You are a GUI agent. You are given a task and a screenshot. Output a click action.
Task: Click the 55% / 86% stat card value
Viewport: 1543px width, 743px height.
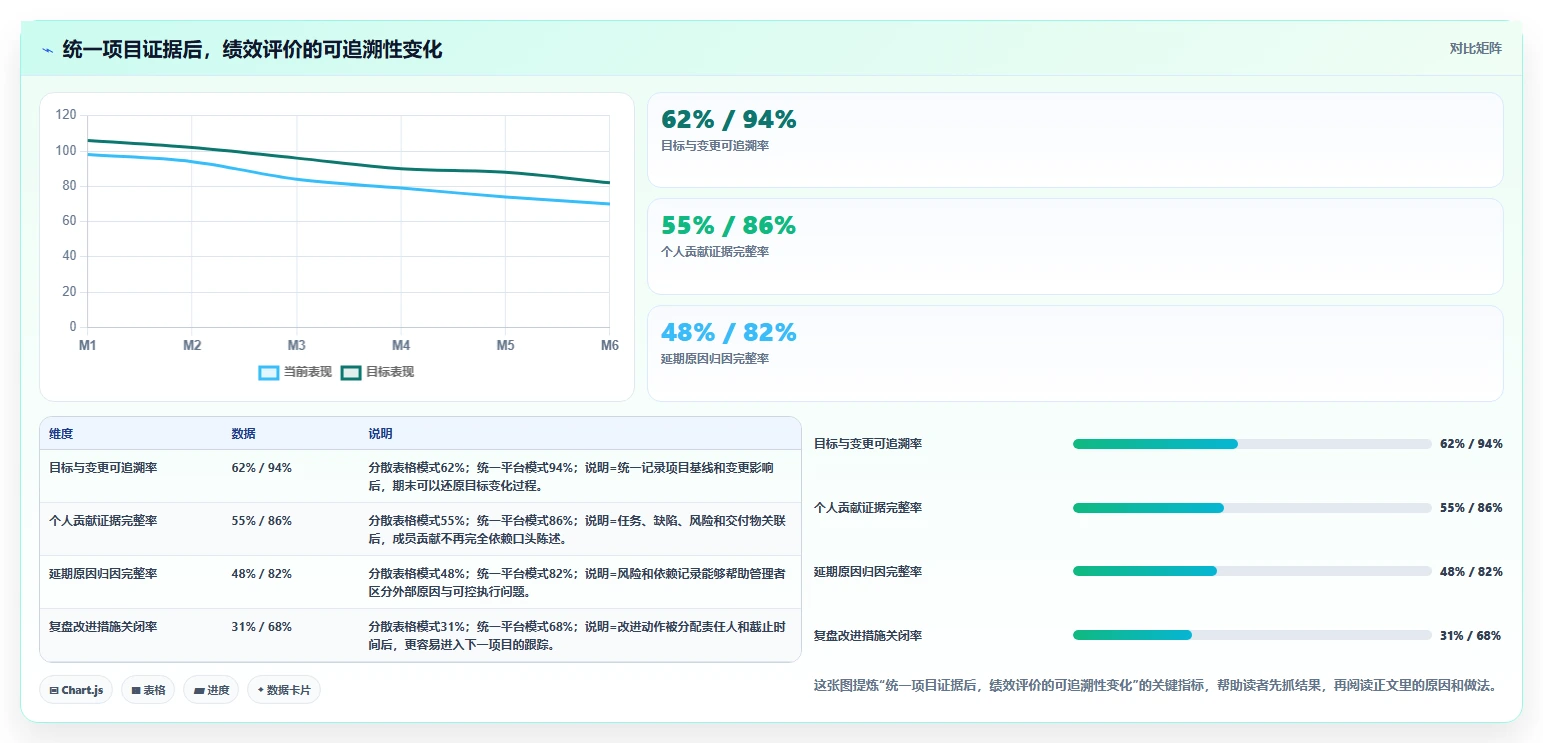[x=728, y=226]
